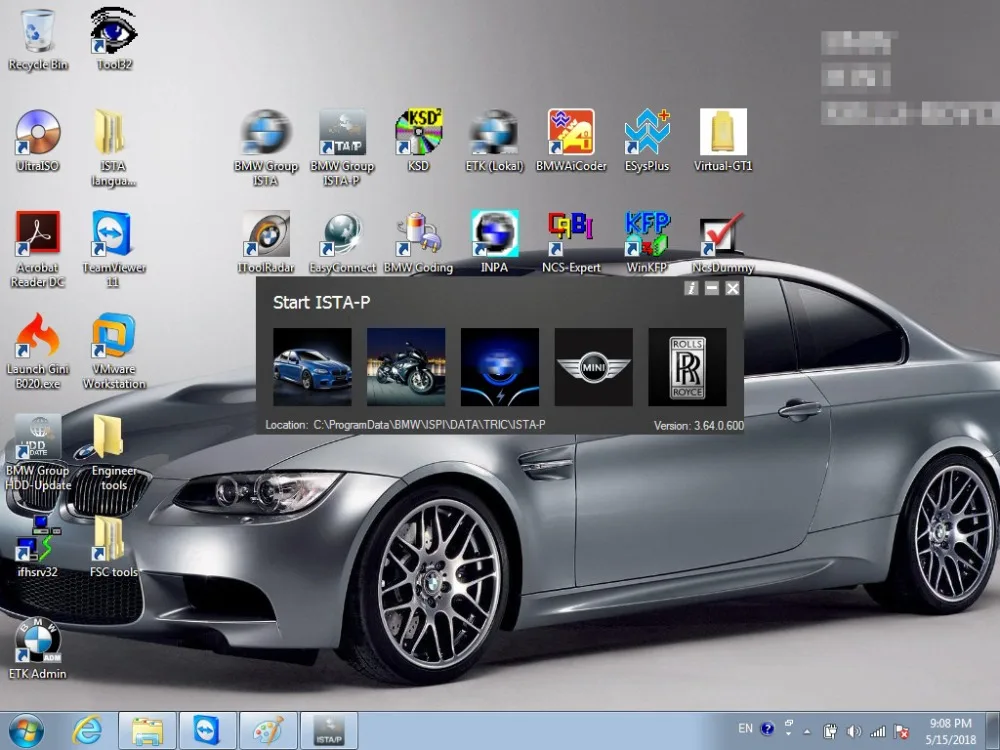This screenshot has height=750, width=1000.
Task: Launch INPA desktop shortcut
Action: [x=494, y=242]
